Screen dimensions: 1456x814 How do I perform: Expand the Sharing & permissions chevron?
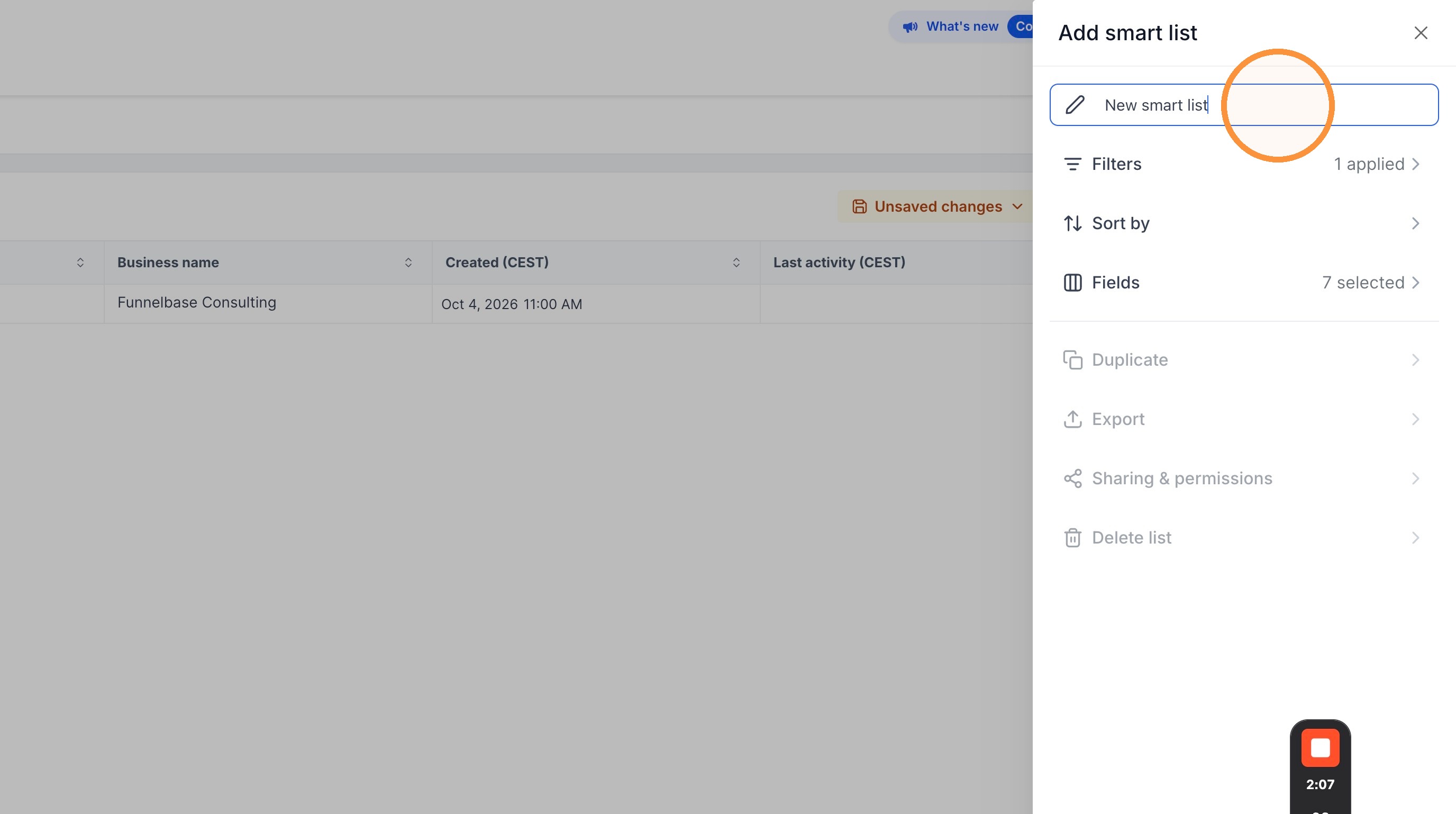1415,479
